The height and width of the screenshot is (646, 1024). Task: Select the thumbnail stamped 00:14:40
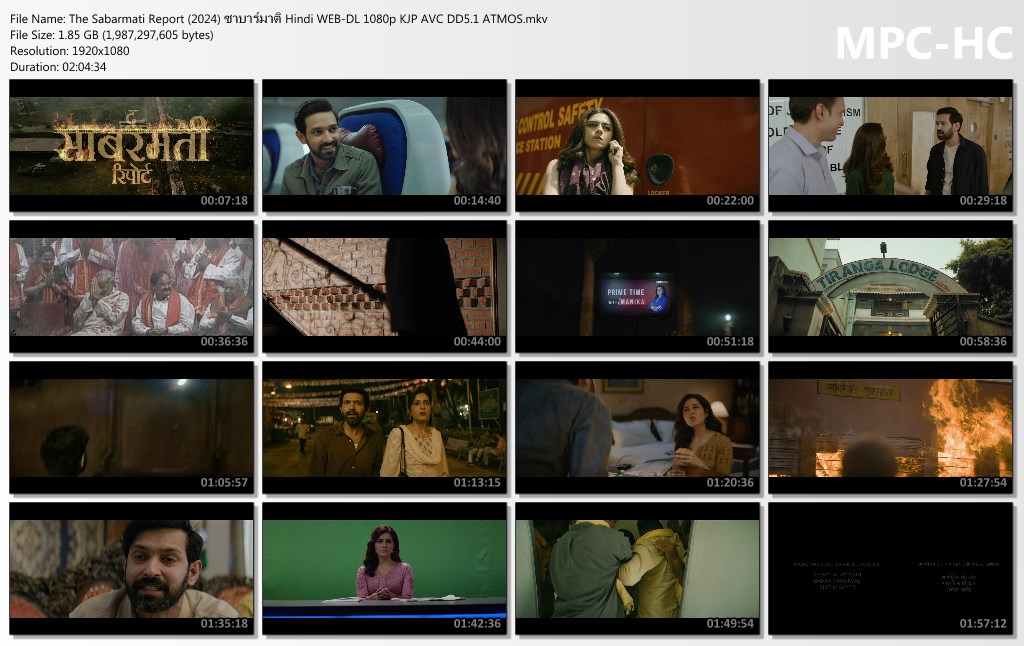pos(385,145)
